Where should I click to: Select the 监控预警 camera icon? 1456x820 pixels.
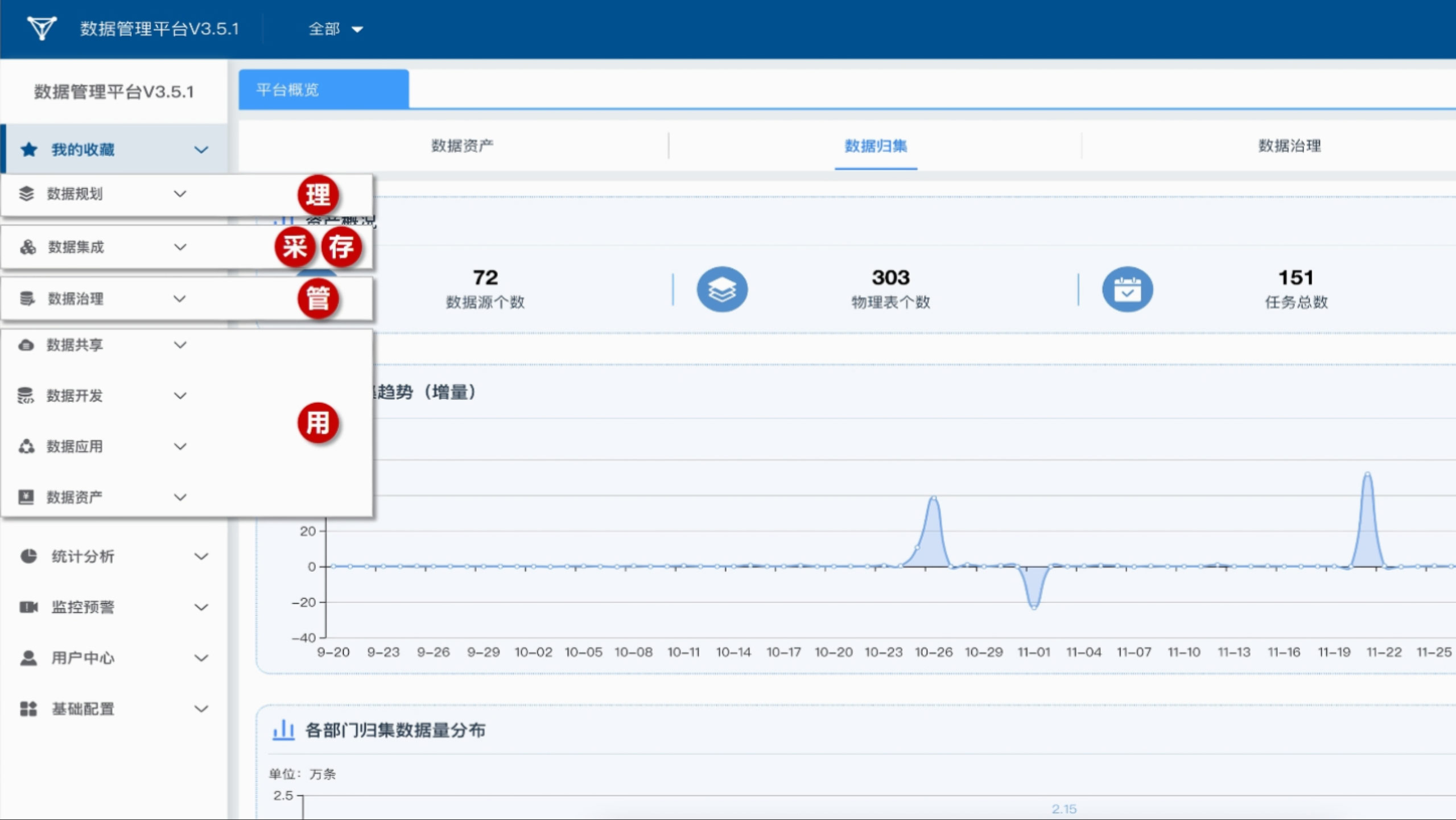(29, 607)
